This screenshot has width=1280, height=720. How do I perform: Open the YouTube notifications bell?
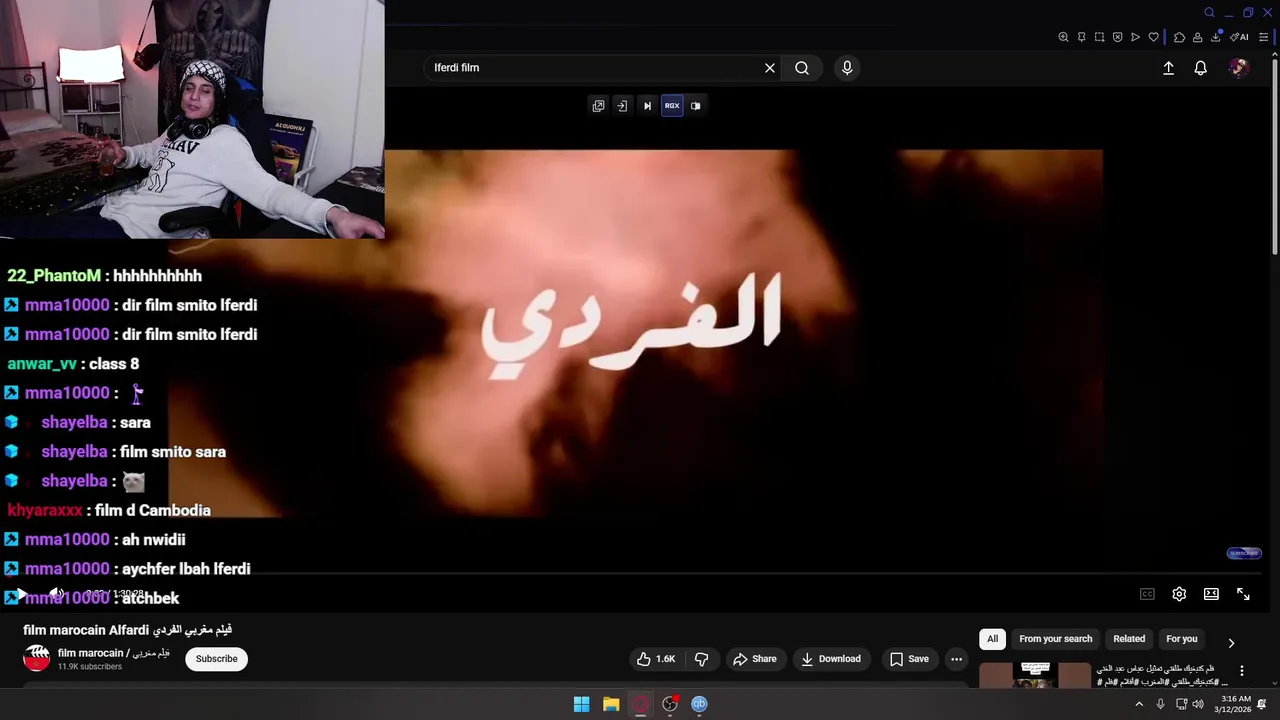click(x=1200, y=68)
